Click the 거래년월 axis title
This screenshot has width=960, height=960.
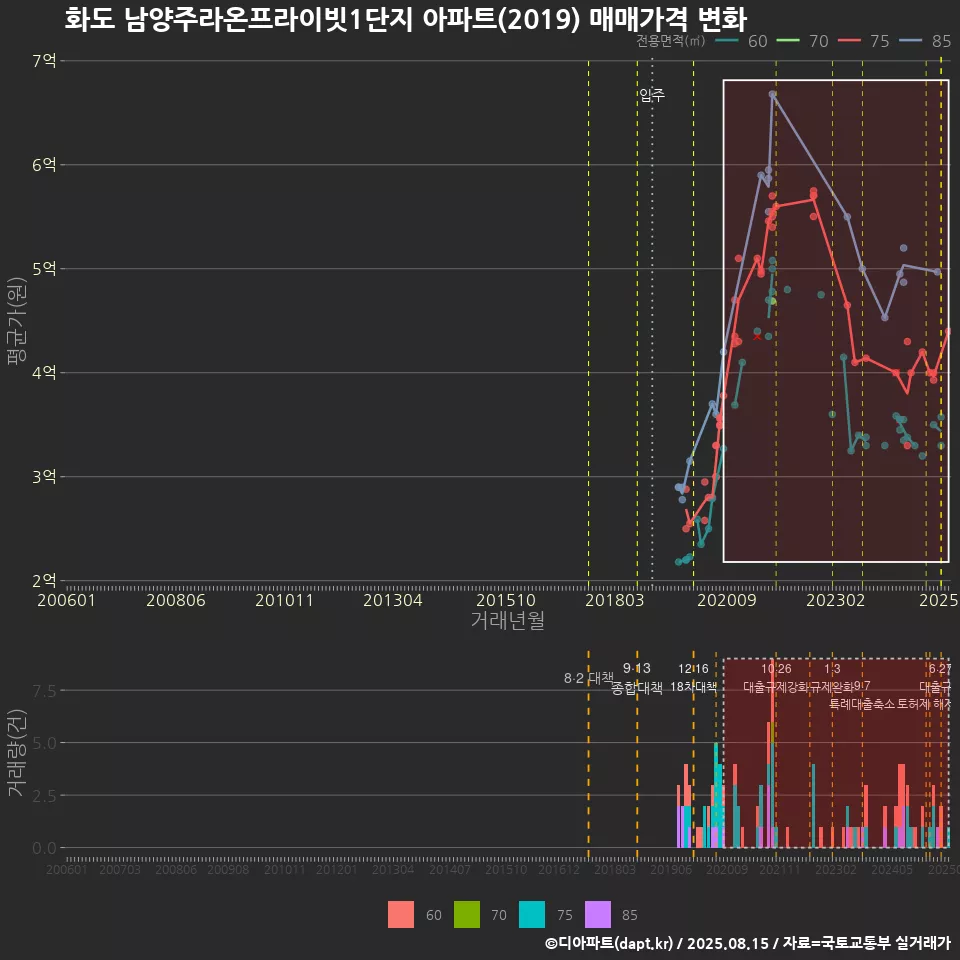click(x=508, y=620)
